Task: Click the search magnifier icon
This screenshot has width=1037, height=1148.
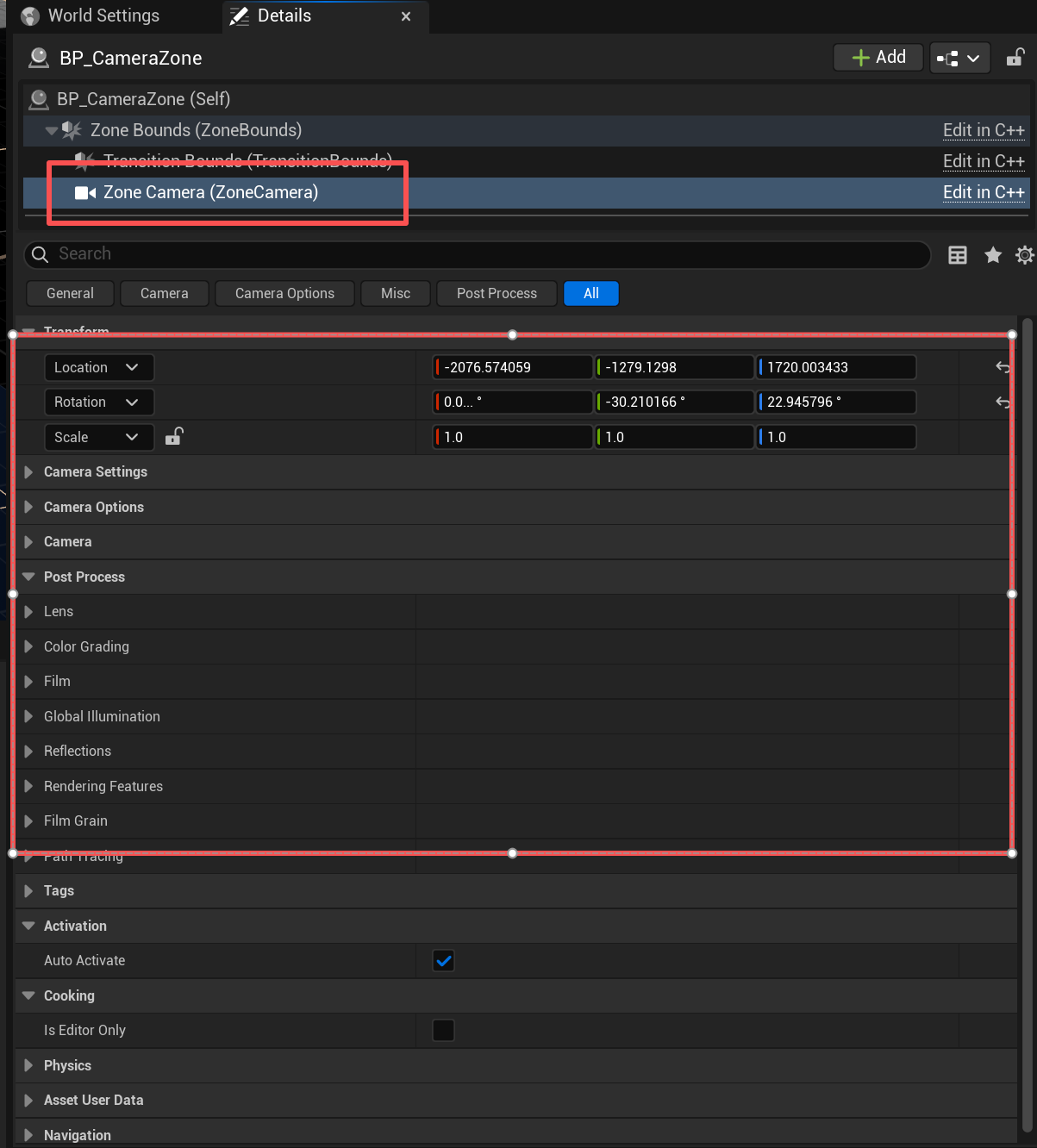Action: click(x=40, y=254)
